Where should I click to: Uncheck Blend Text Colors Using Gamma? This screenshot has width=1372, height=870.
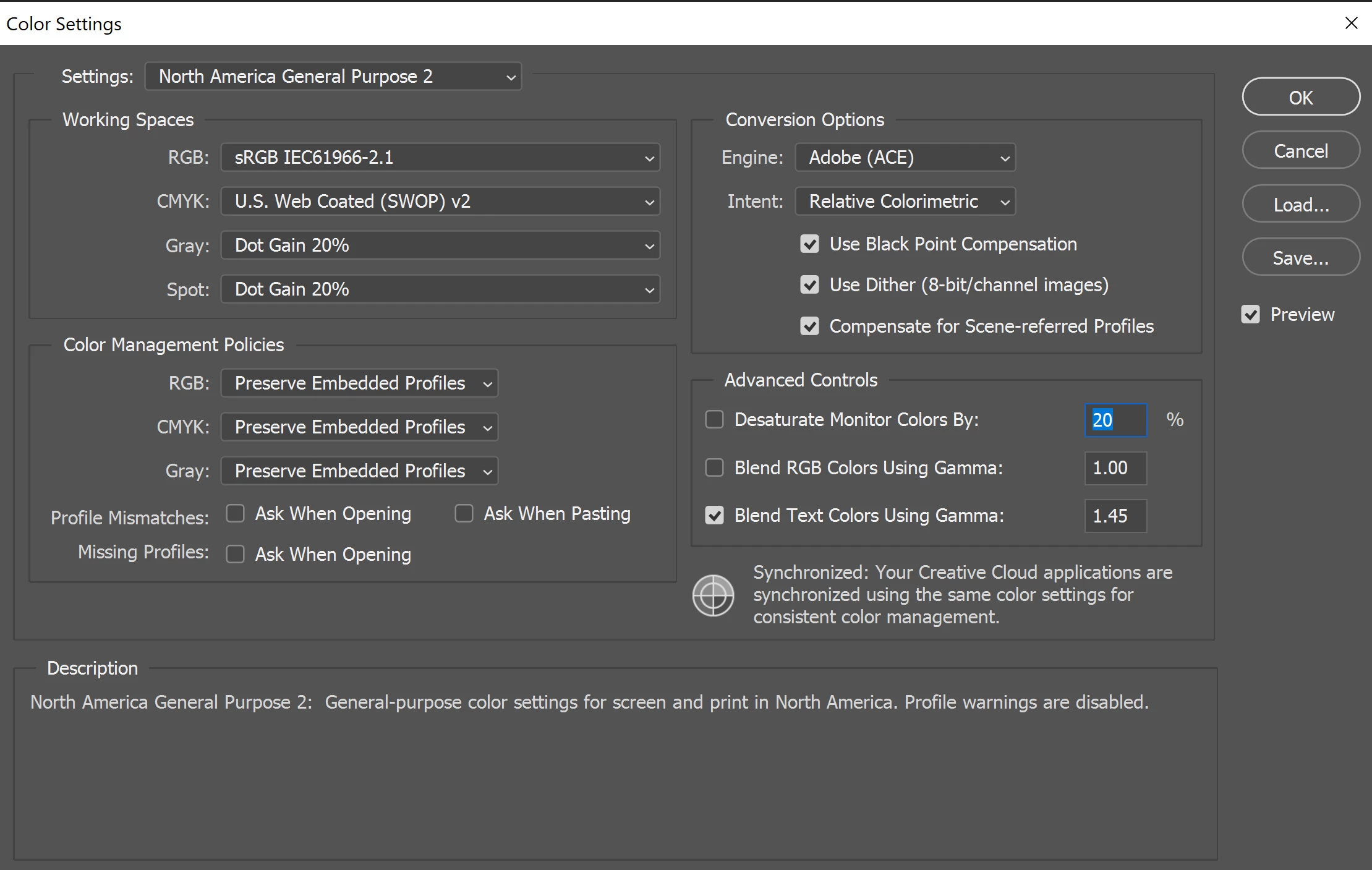coord(714,515)
